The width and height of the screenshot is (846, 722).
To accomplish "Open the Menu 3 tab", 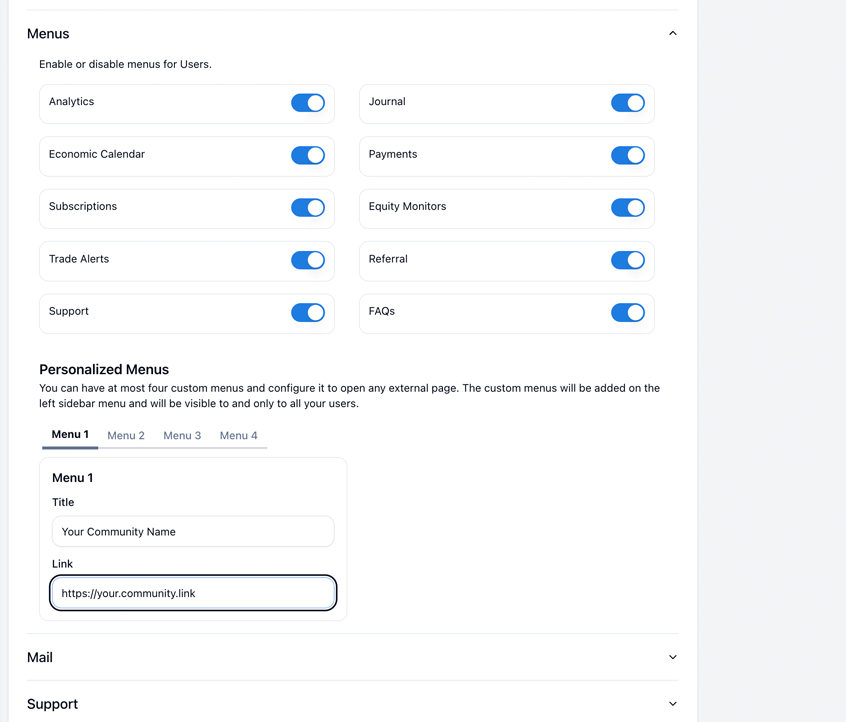I will click(x=182, y=436).
